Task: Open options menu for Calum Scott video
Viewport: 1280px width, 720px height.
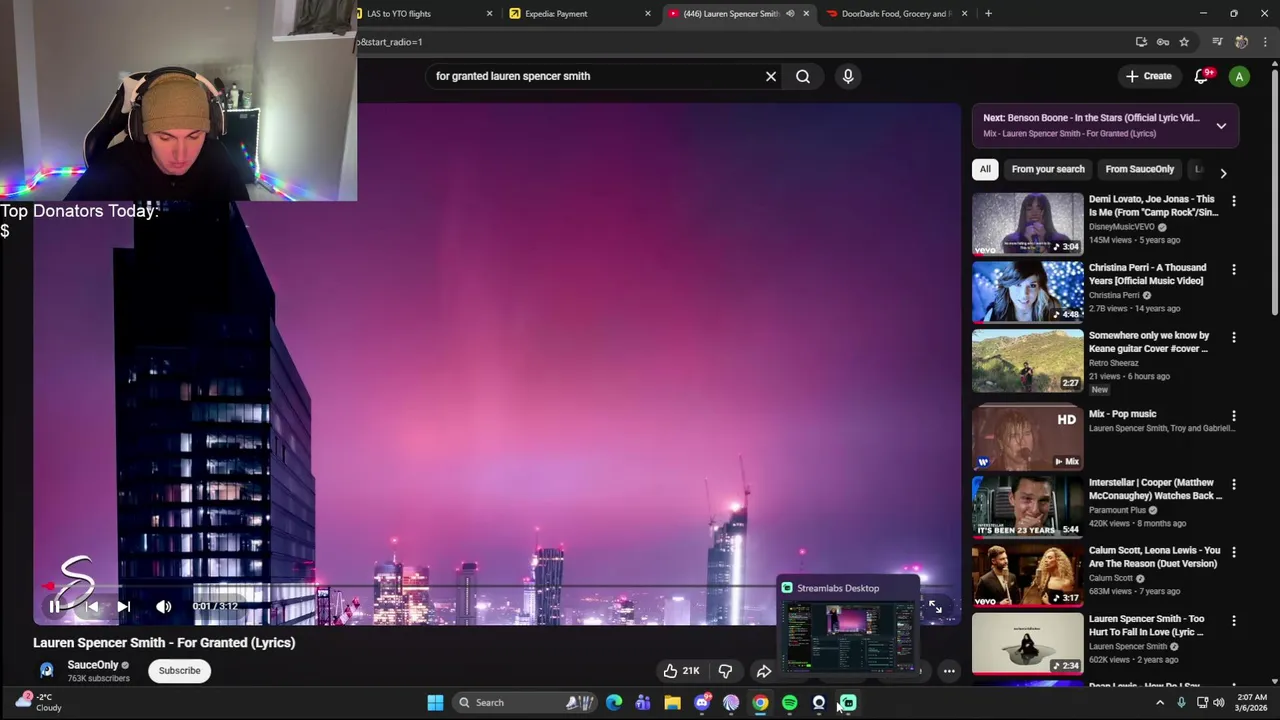Action: (1233, 553)
